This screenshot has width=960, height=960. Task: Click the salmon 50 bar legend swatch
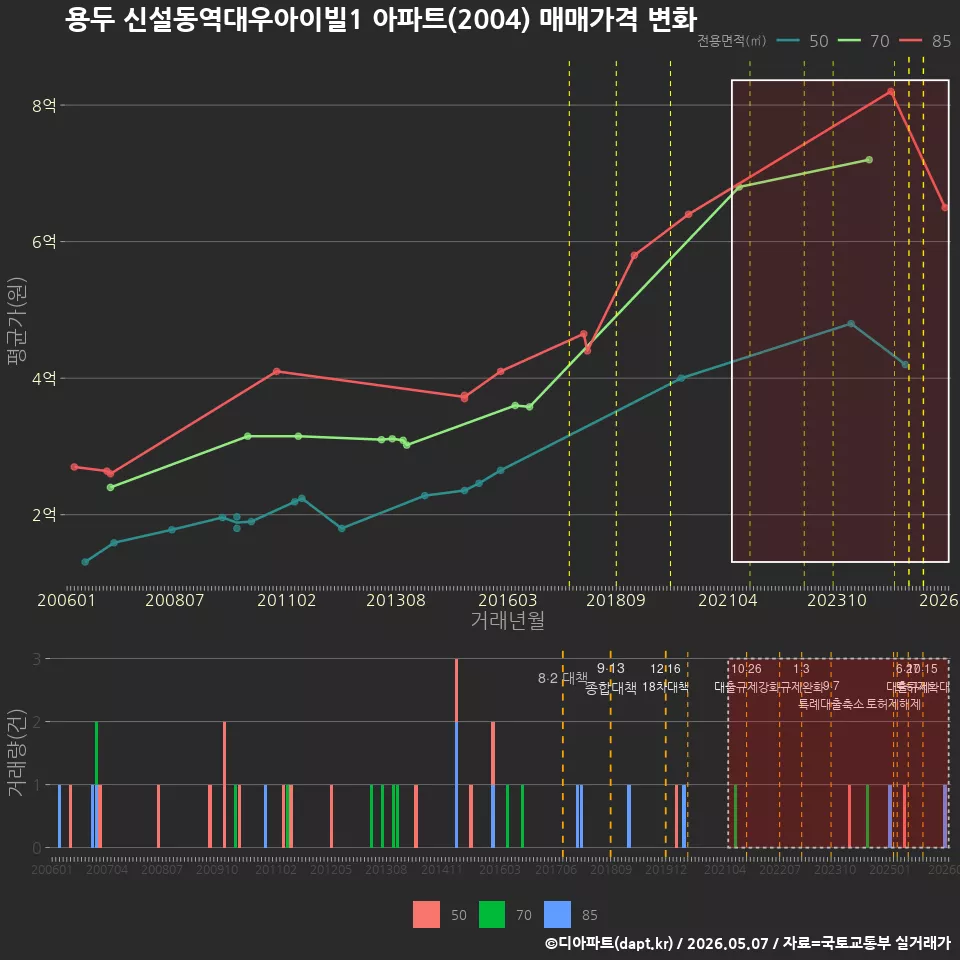pos(426,915)
